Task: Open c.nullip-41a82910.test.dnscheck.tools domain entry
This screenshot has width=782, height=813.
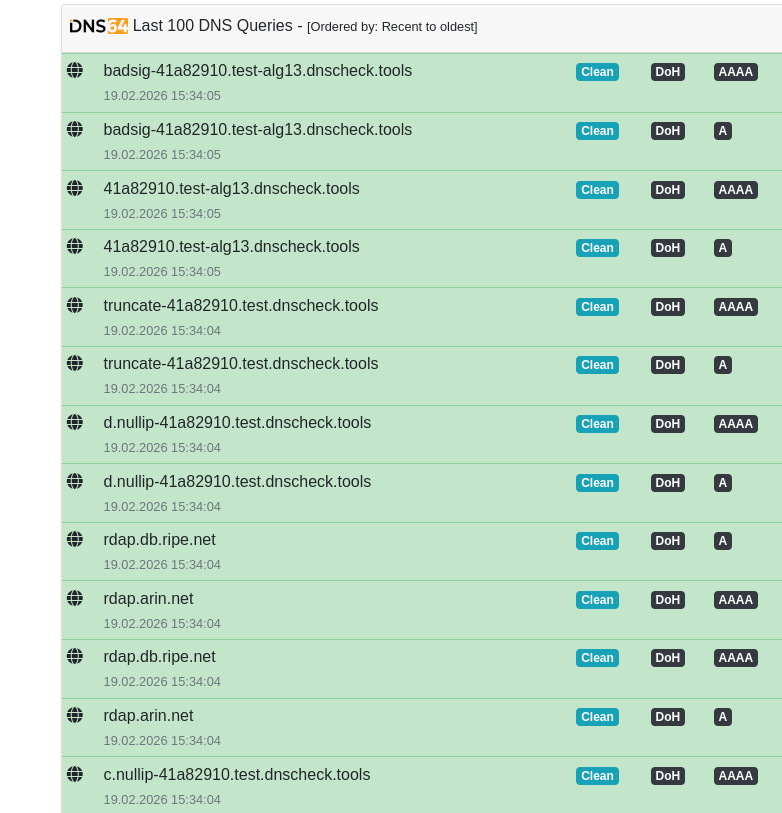Action: coord(236,775)
